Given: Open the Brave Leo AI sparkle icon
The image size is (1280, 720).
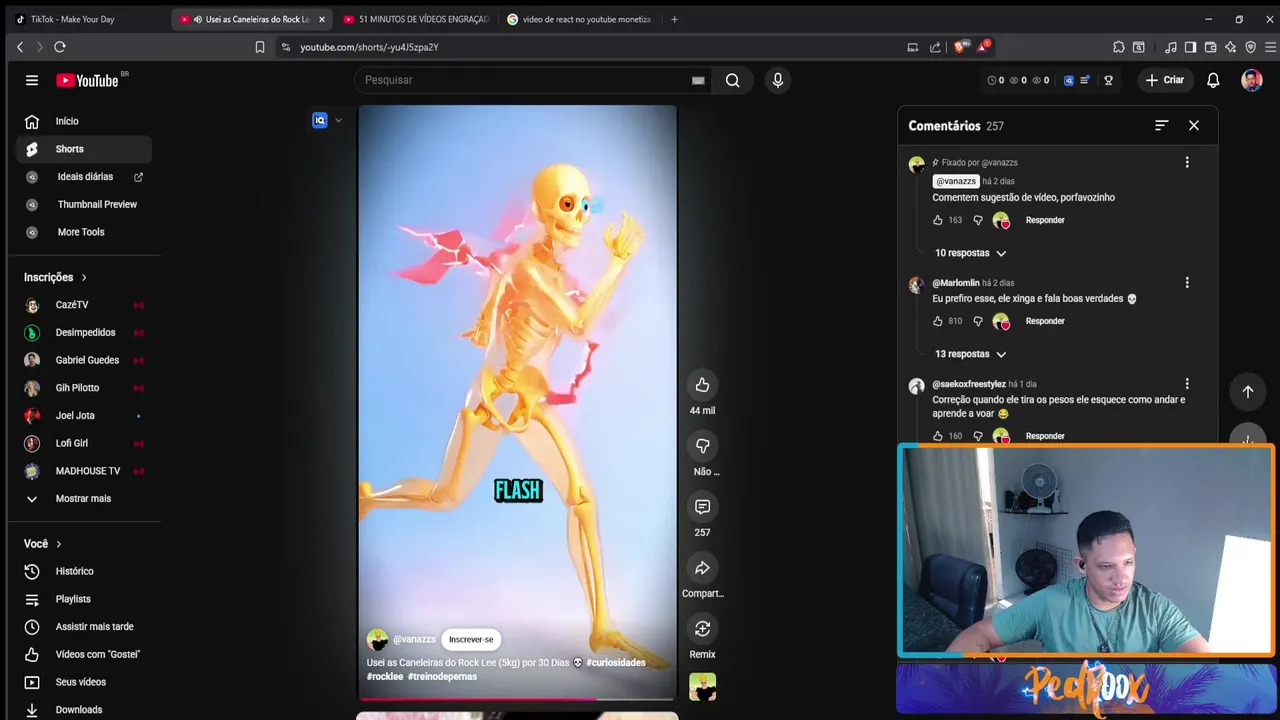Looking at the screenshot, I should click(x=1230, y=47).
